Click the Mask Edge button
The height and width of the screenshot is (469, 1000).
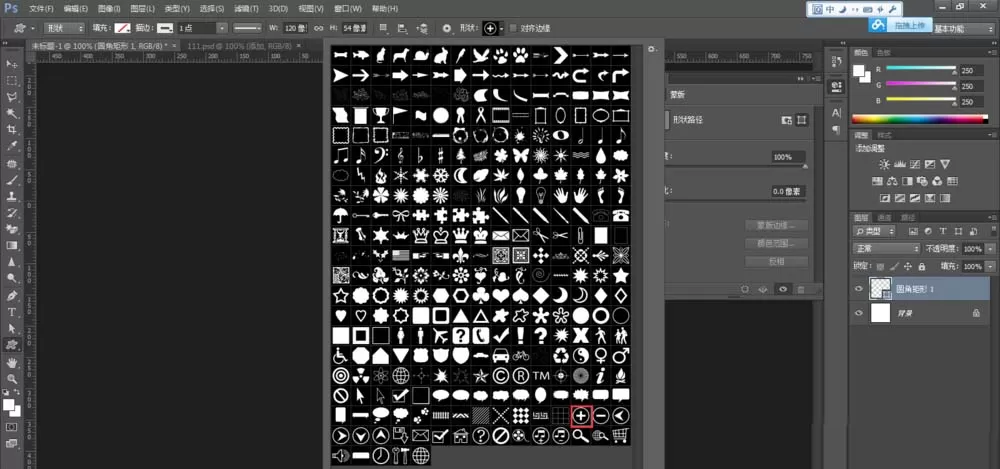[x=777, y=225]
